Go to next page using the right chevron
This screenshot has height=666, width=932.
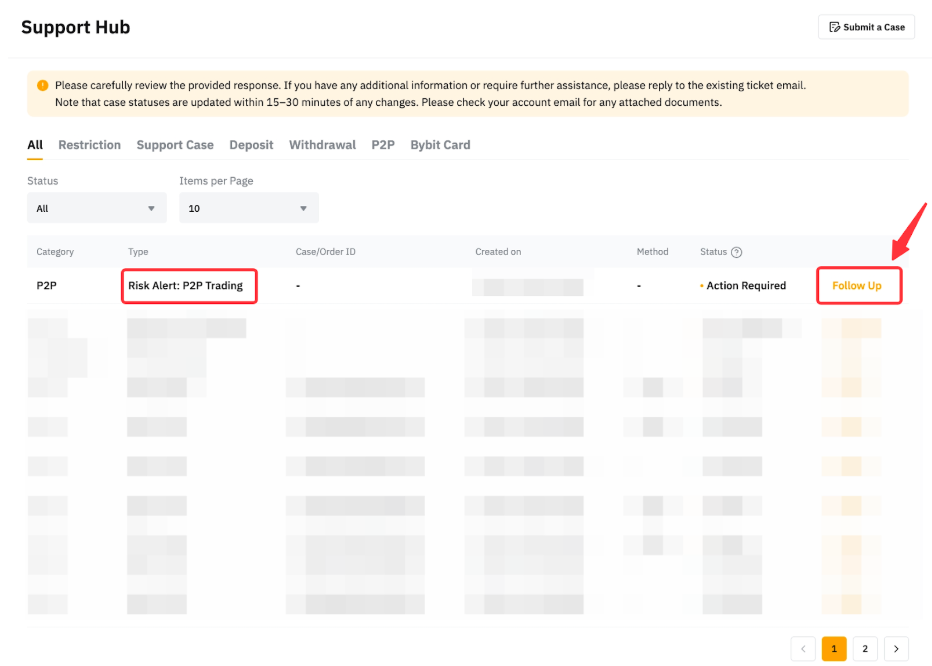(896, 649)
